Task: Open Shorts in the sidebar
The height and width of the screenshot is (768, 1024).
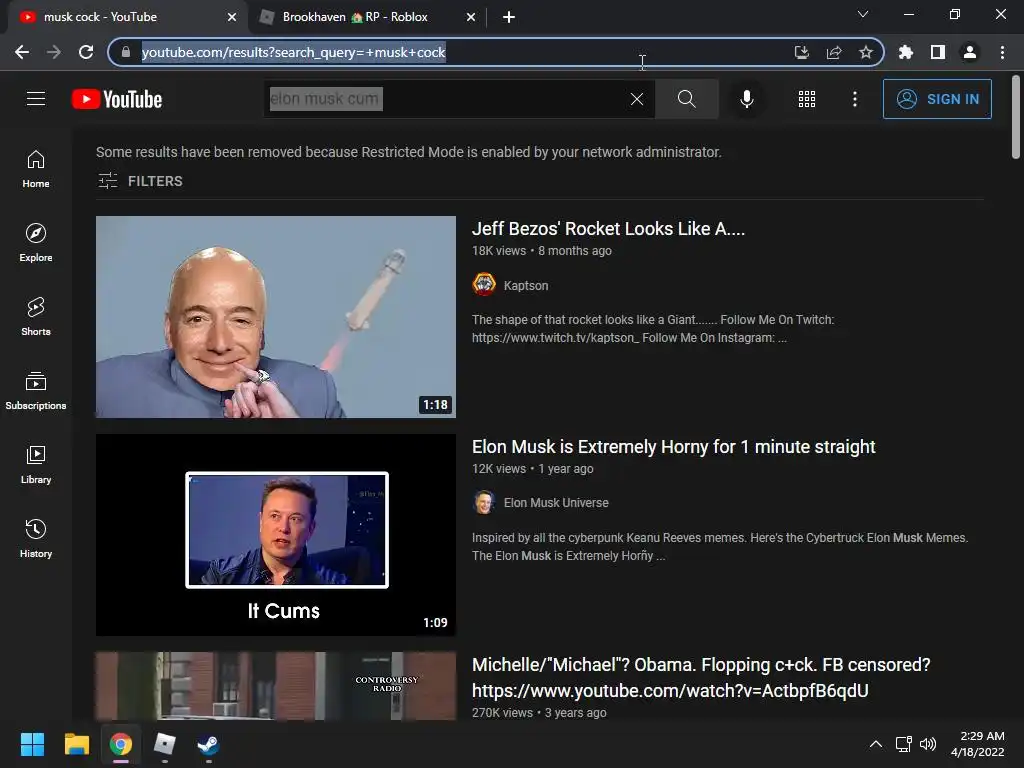Action: [36, 316]
